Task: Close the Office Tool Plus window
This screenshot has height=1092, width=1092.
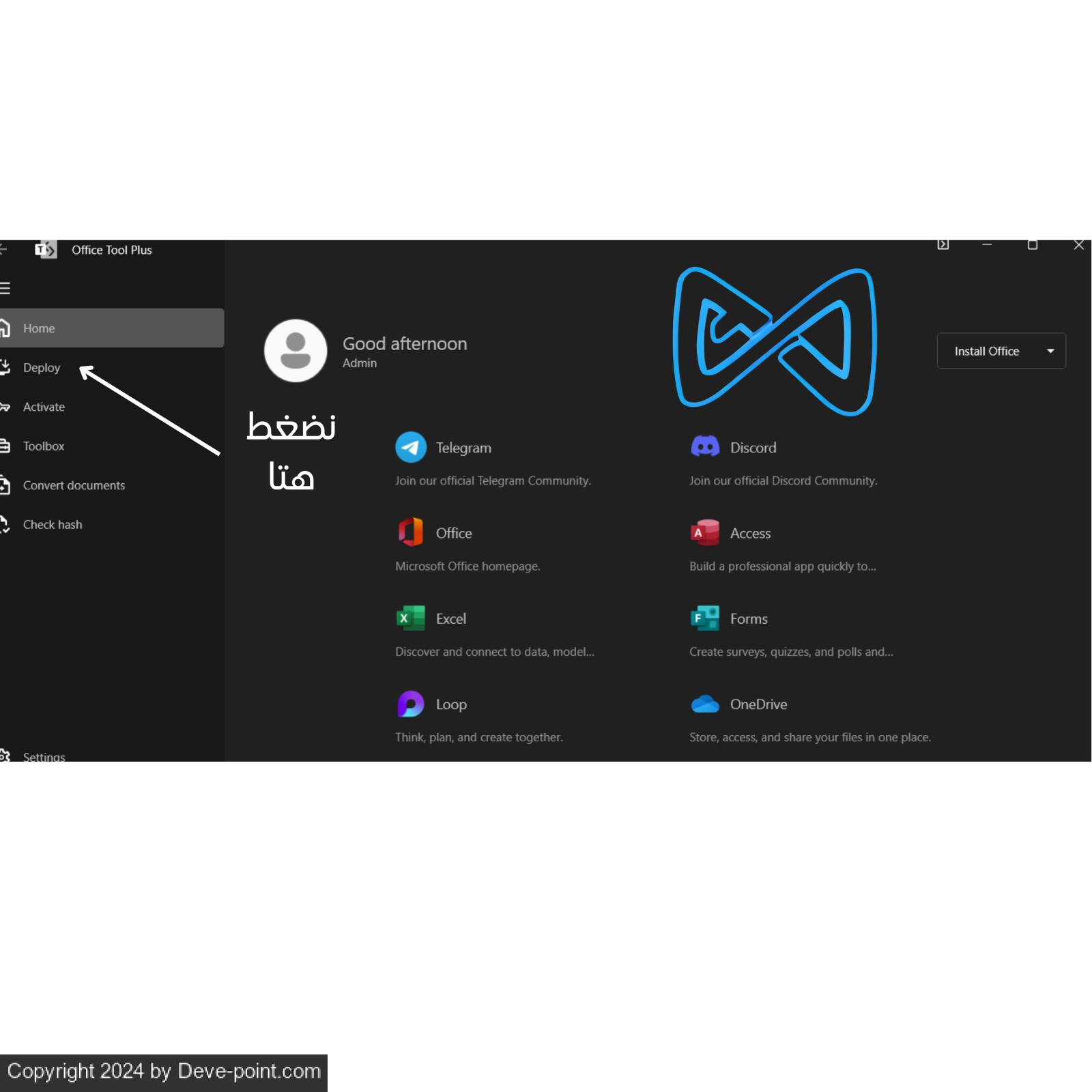Action: click(x=1078, y=244)
